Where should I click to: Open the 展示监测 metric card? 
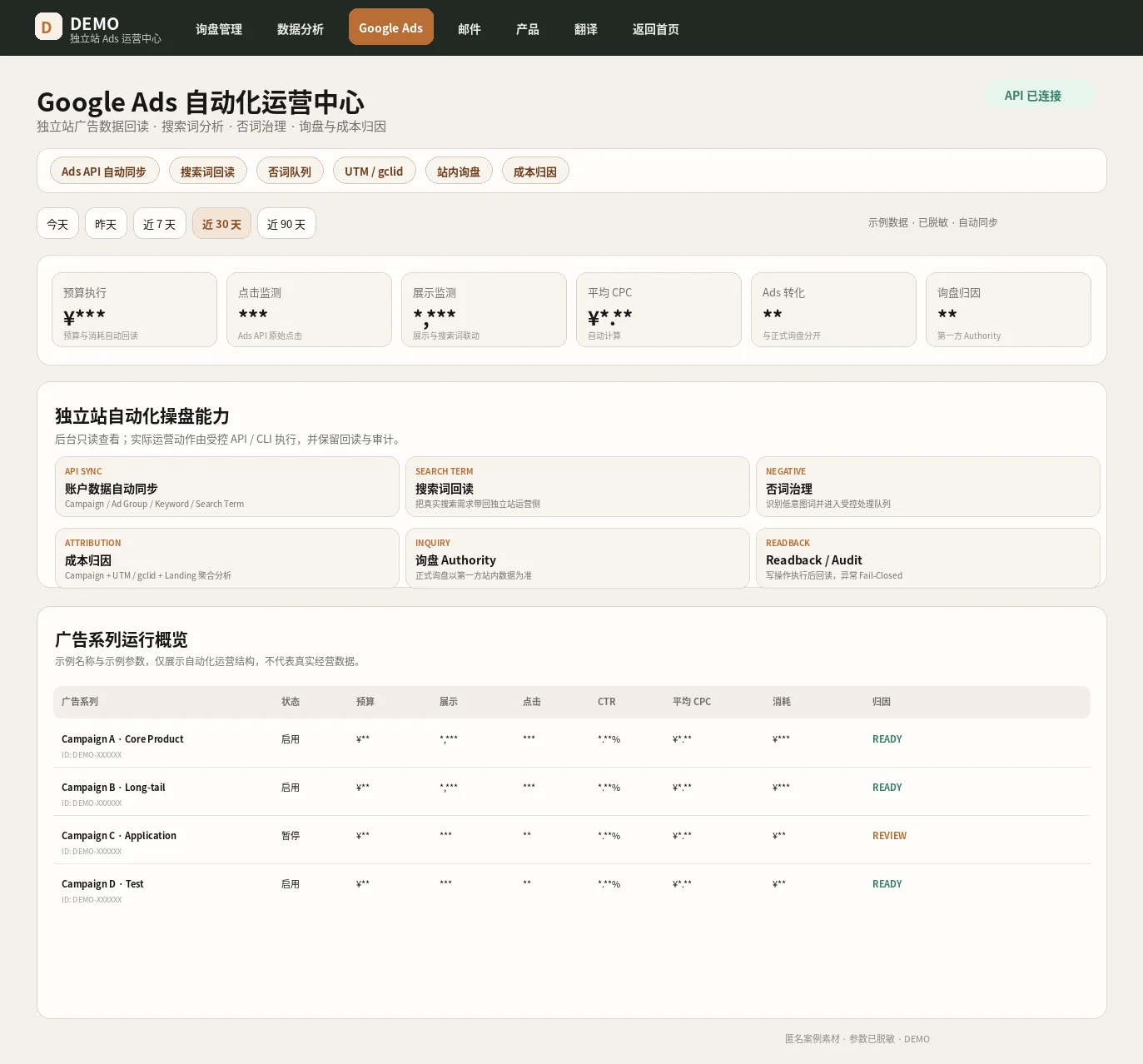tap(484, 310)
